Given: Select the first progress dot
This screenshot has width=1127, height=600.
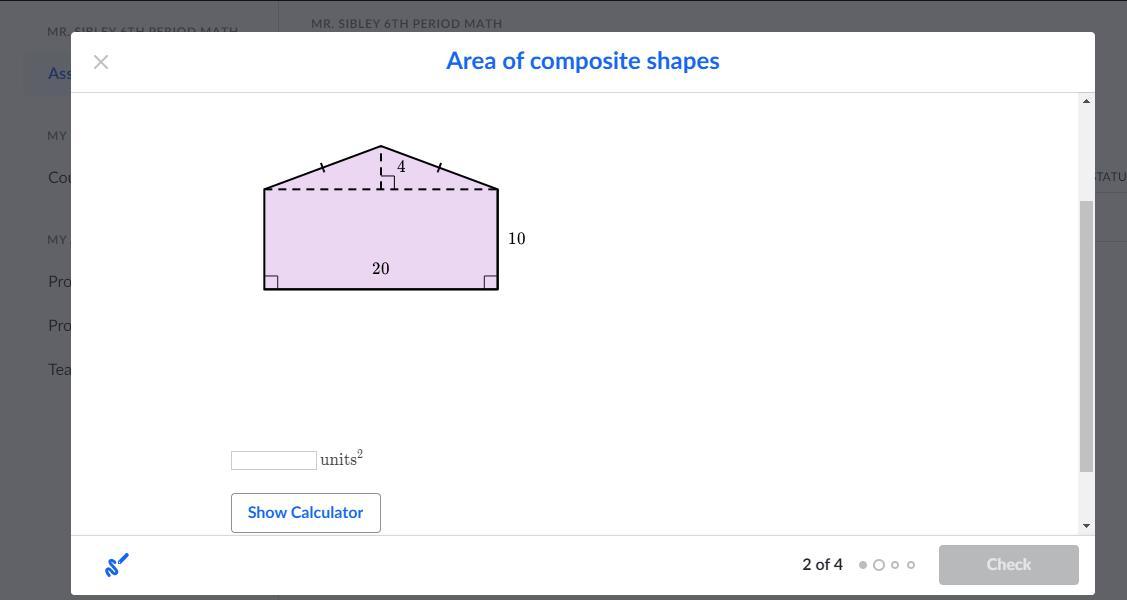Looking at the screenshot, I should point(862,565).
